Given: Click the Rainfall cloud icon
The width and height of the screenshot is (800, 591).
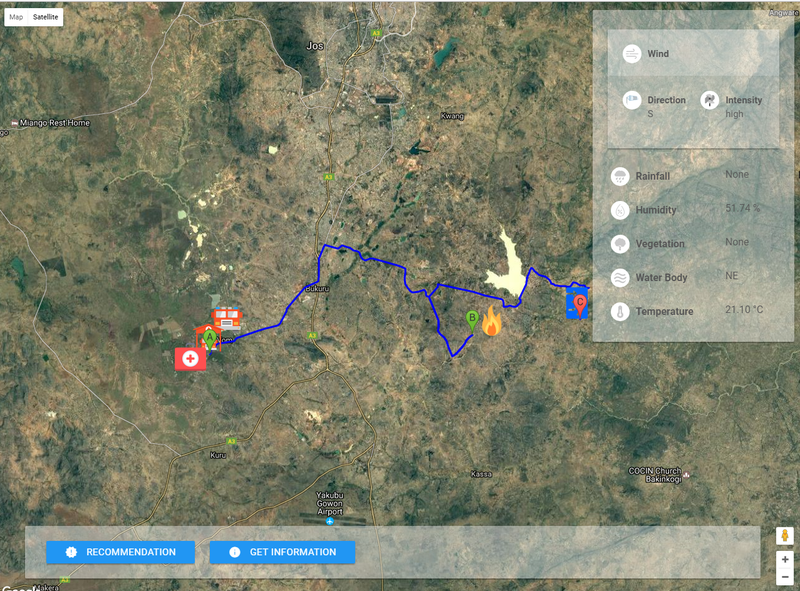Looking at the screenshot, I should coord(620,176).
